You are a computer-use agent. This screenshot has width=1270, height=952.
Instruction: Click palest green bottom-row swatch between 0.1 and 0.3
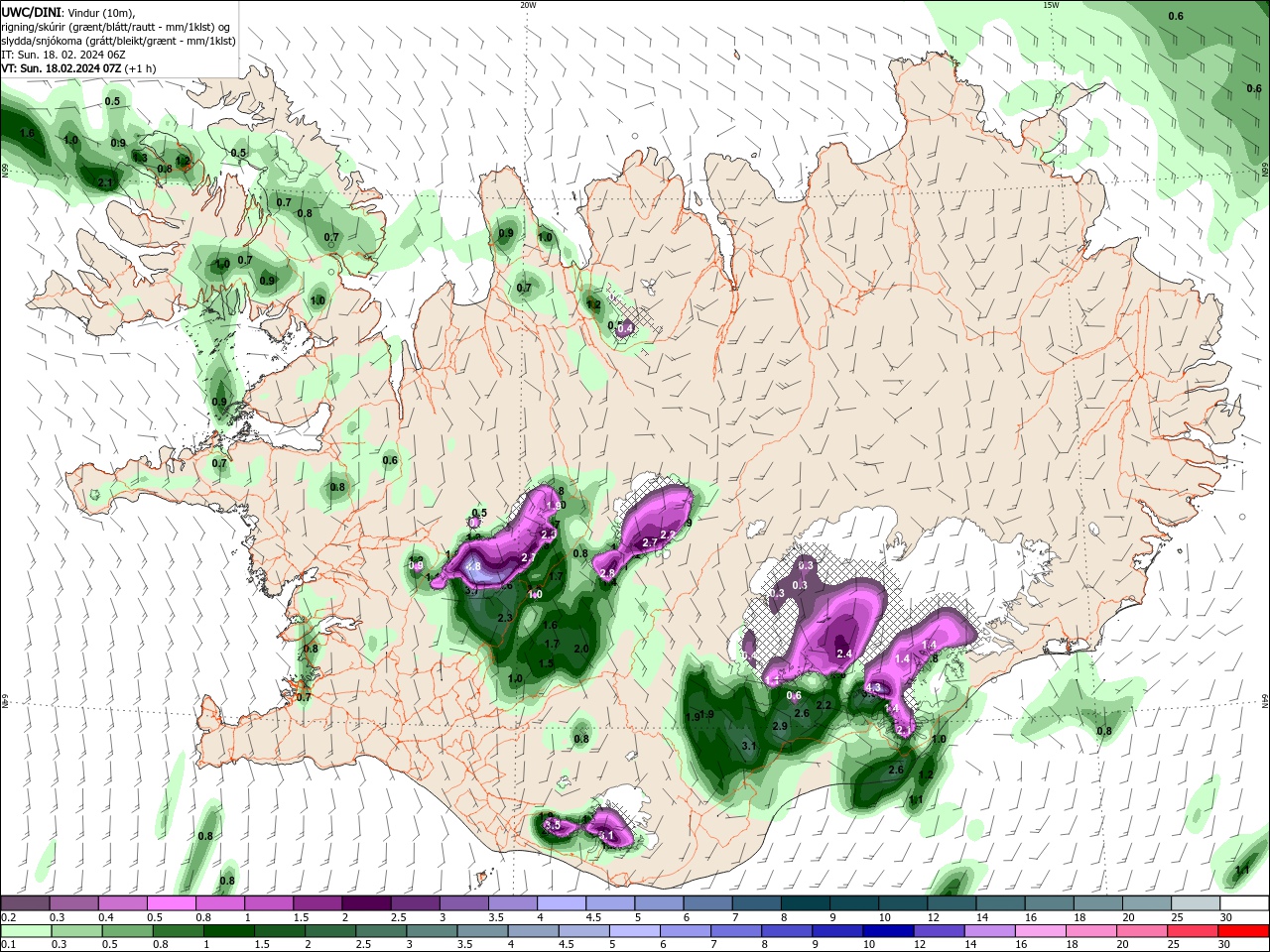pos(25,930)
